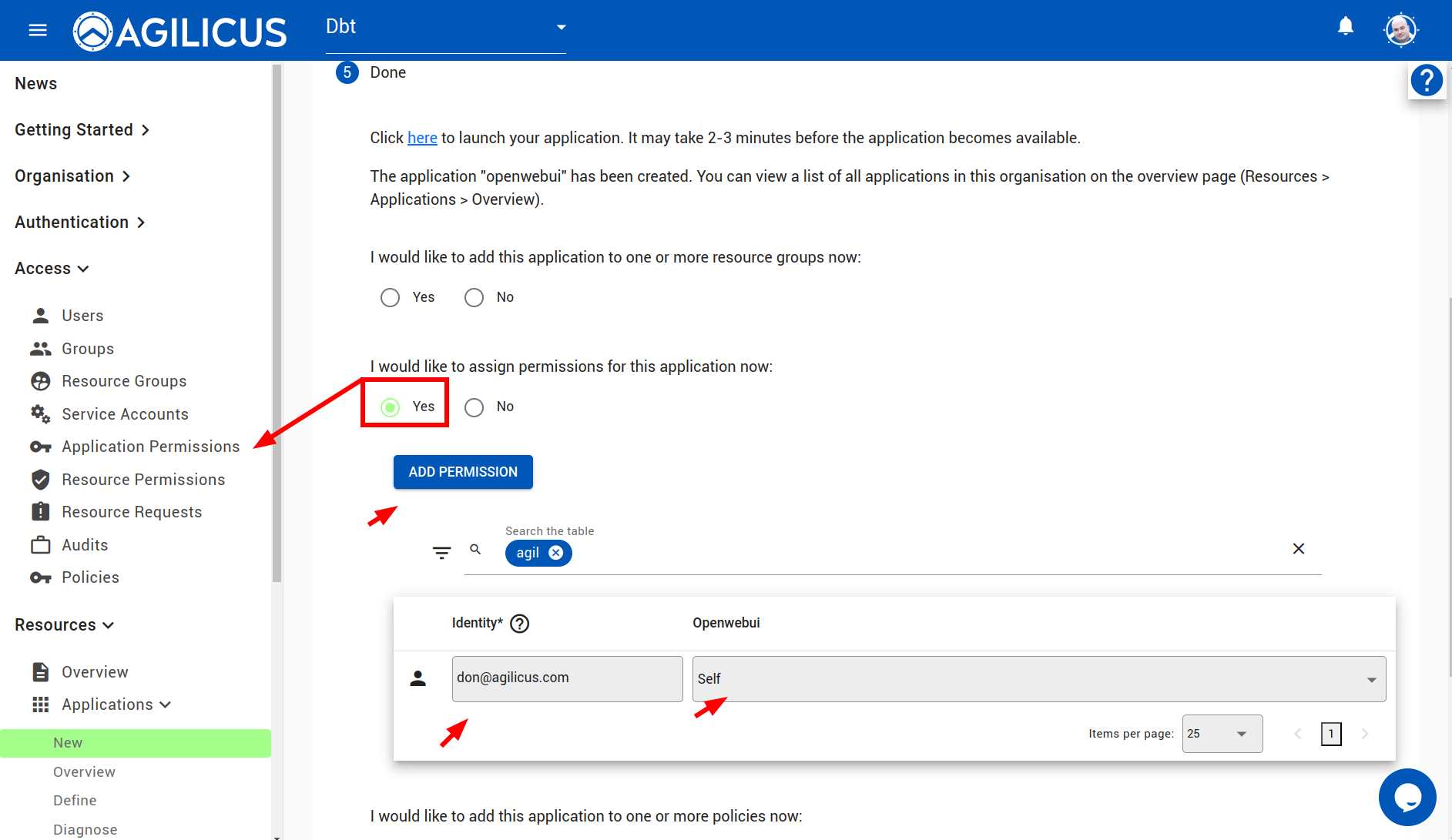Click the chat bubble icon
Screen dimensions: 1452x840
click(1407, 798)
